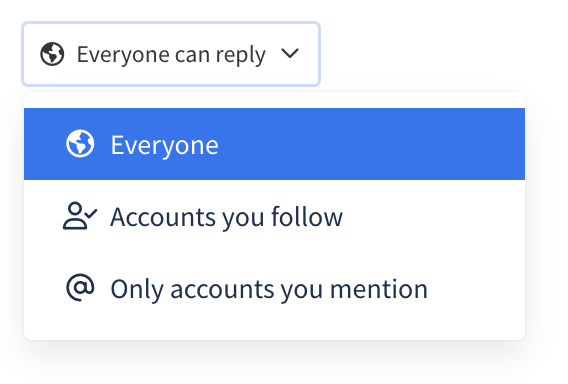Open the Everyone can reply dropdown

tap(171, 54)
